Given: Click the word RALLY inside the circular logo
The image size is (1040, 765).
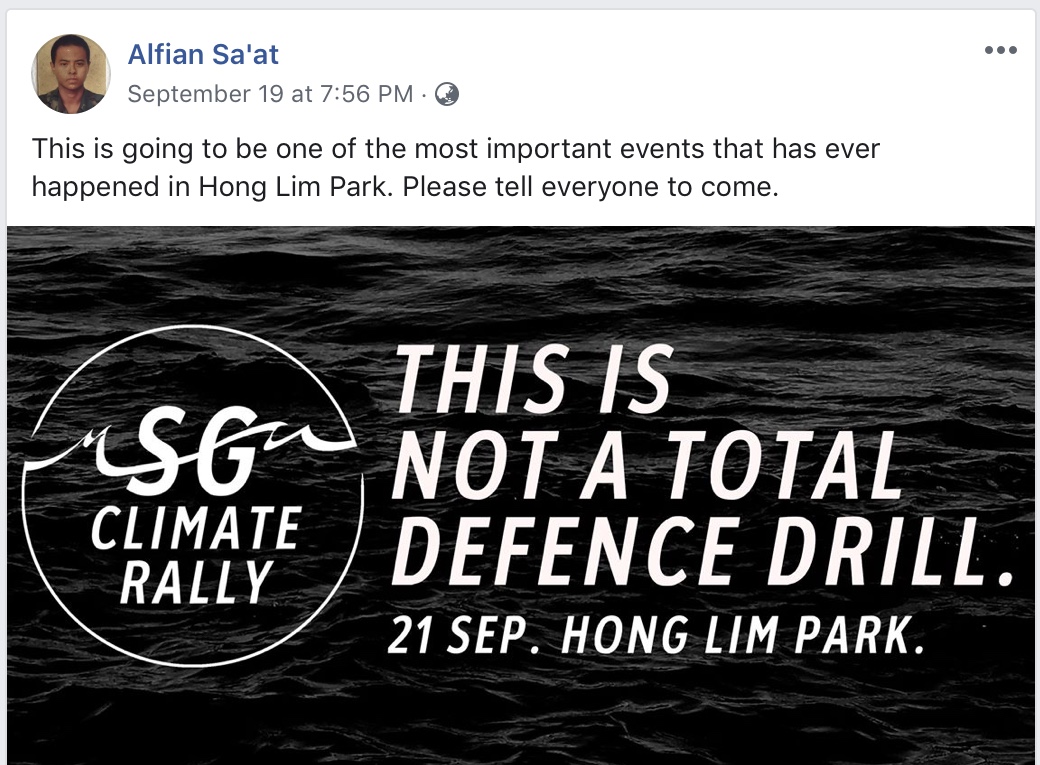Looking at the screenshot, I should (197, 580).
